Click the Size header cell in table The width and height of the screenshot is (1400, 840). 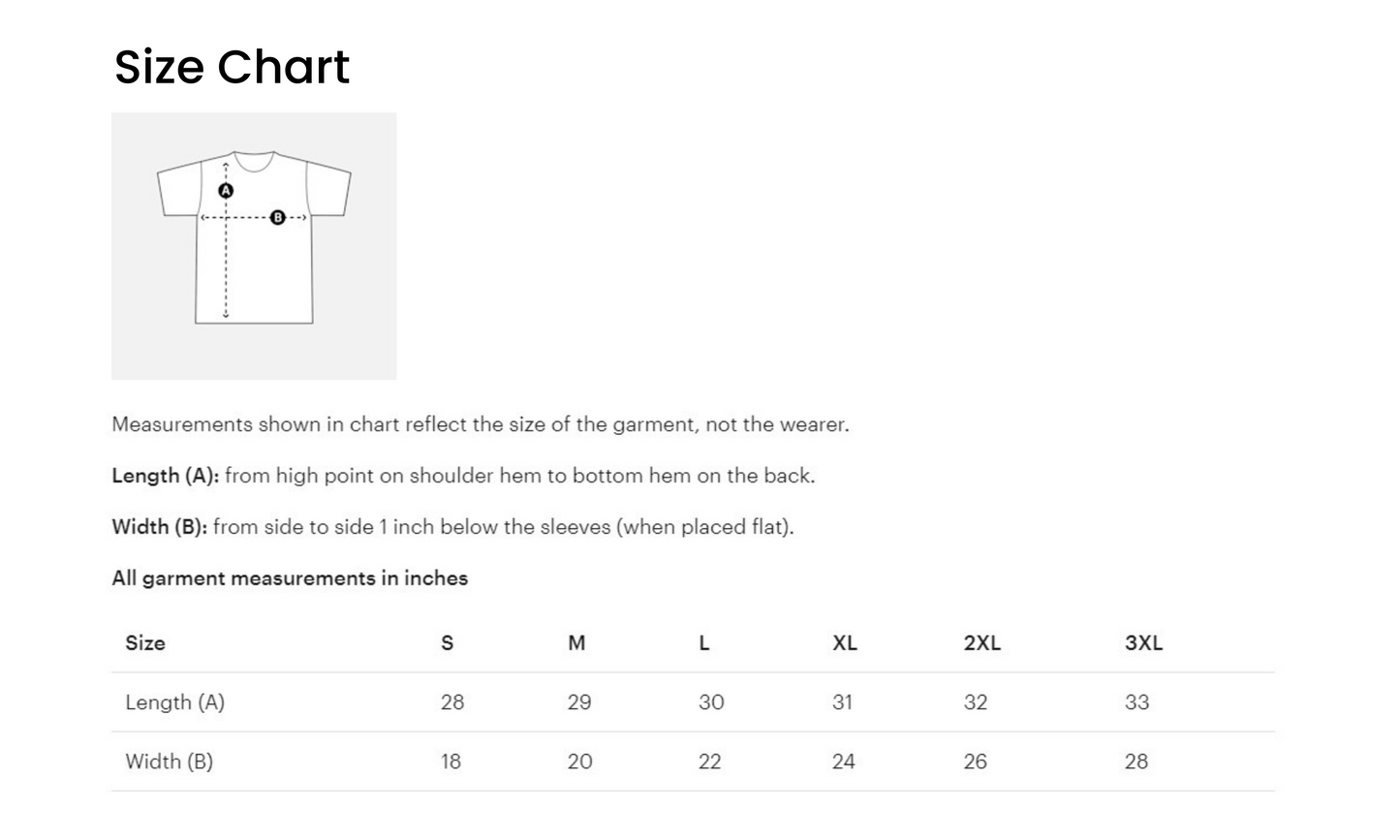pos(145,643)
